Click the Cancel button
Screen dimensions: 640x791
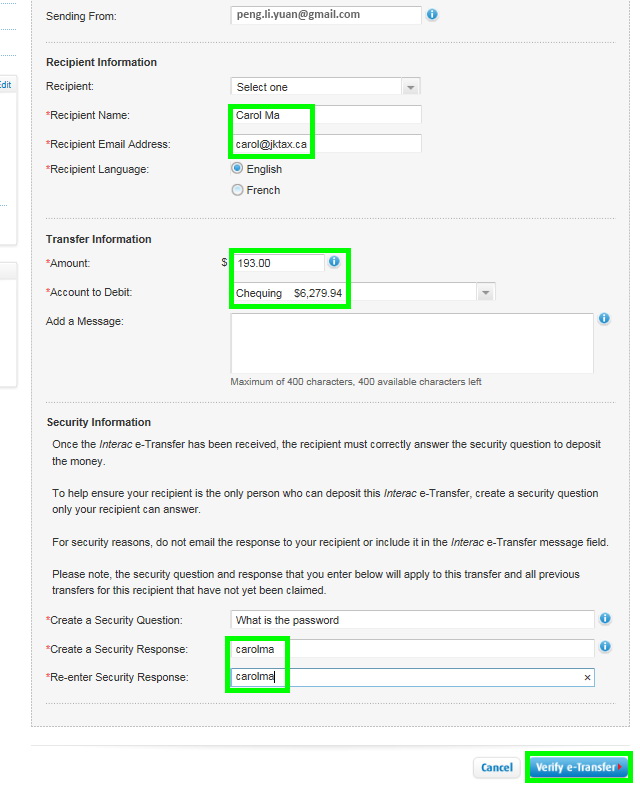tap(496, 768)
